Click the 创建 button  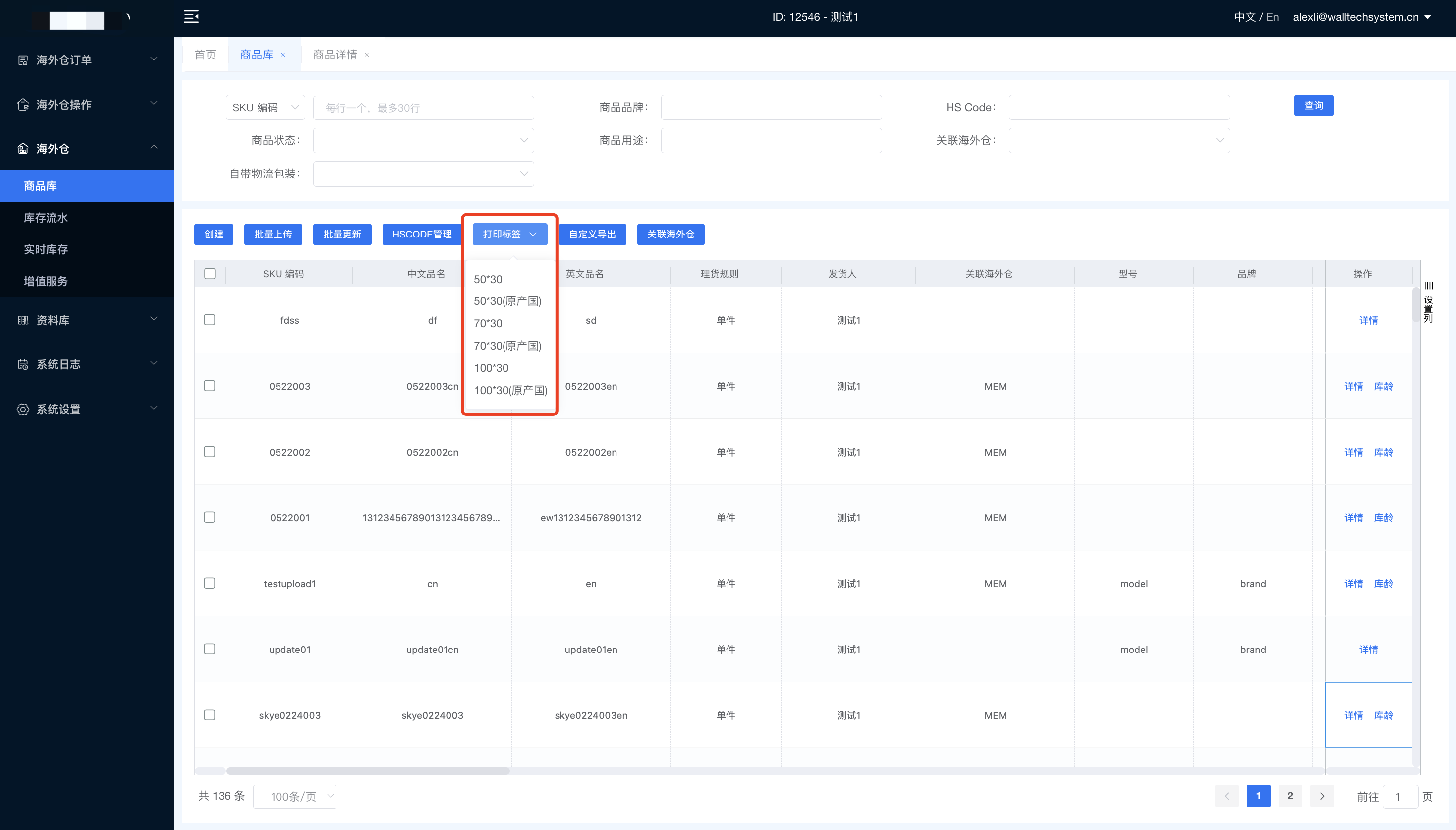click(214, 235)
